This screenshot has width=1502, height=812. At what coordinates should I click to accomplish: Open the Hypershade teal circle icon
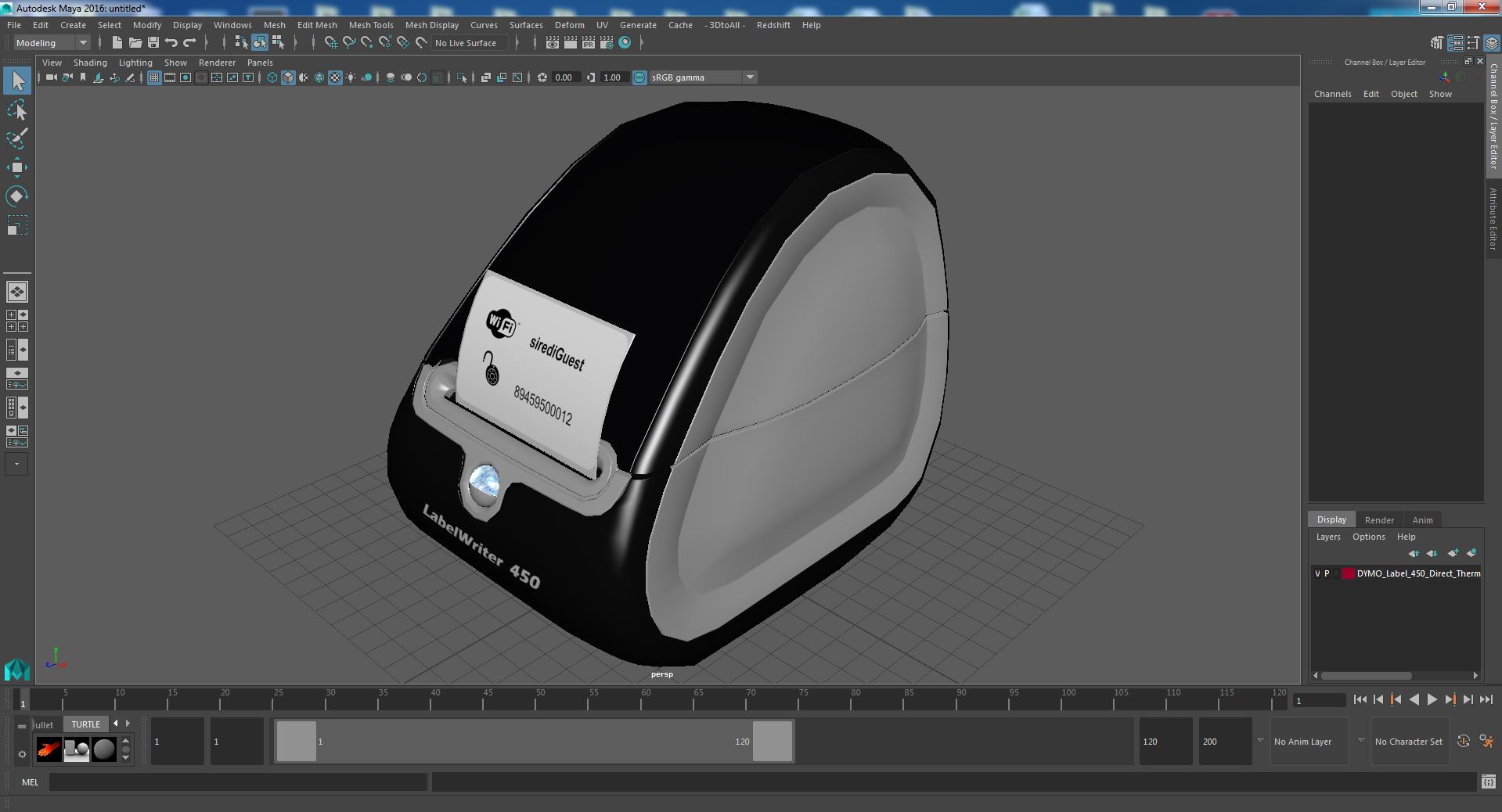click(625, 43)
